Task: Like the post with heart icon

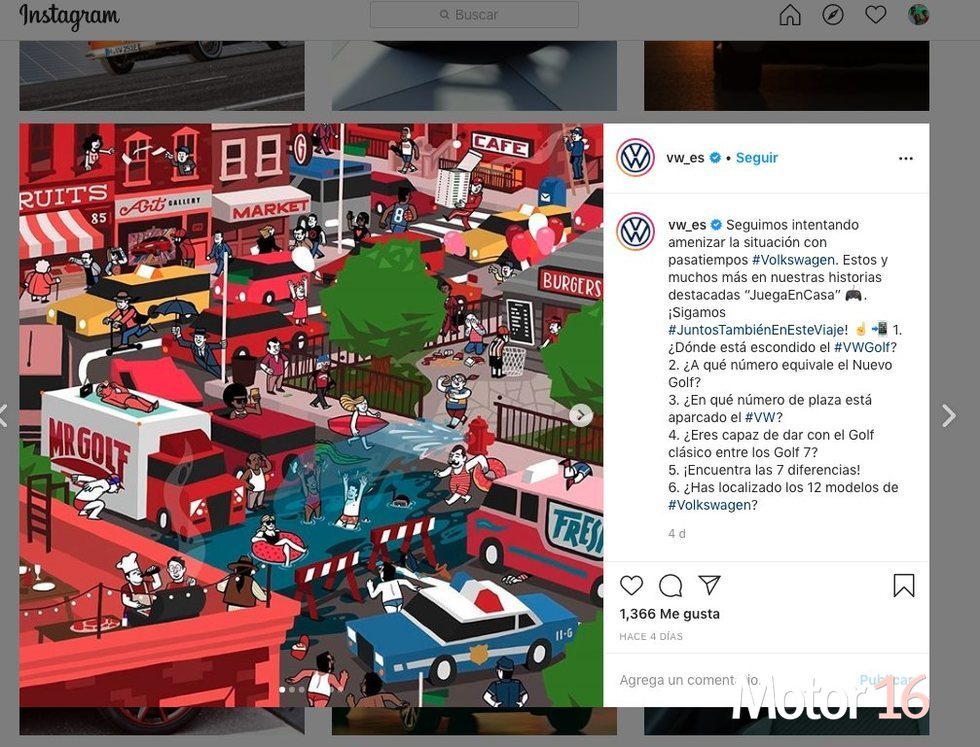Action: tap(631, 585)
